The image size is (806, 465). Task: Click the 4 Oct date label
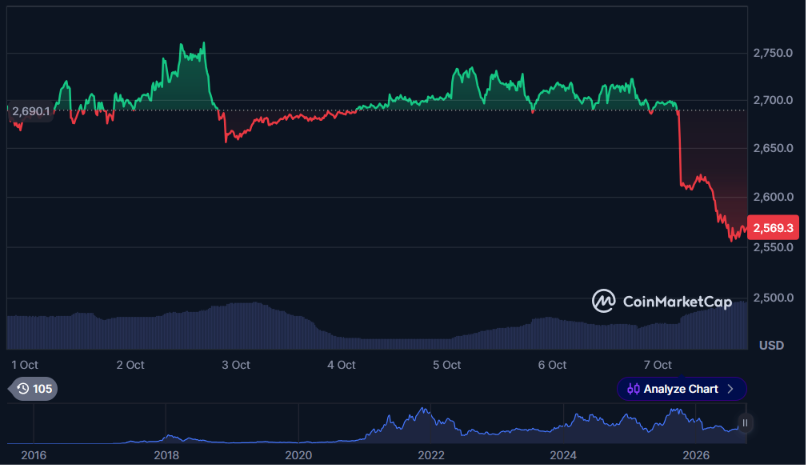click(x=341, y=365)
